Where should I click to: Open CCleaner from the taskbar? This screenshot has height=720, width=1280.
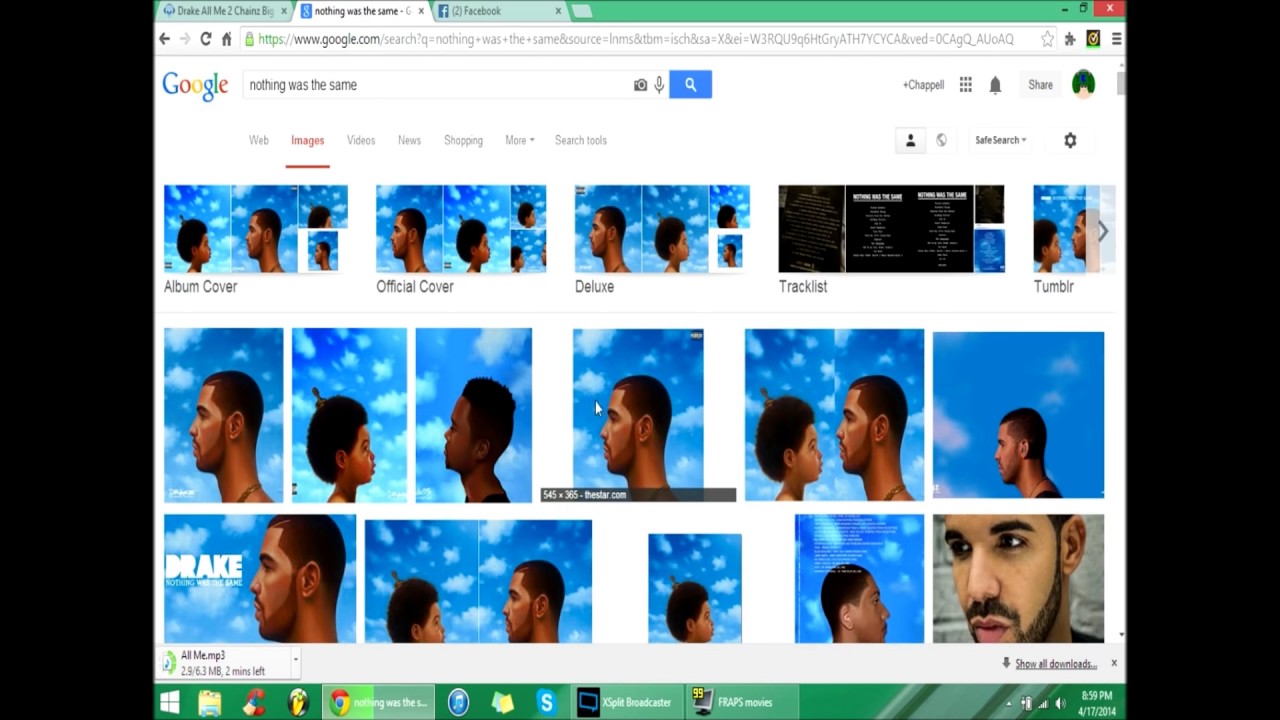point(254,703)
